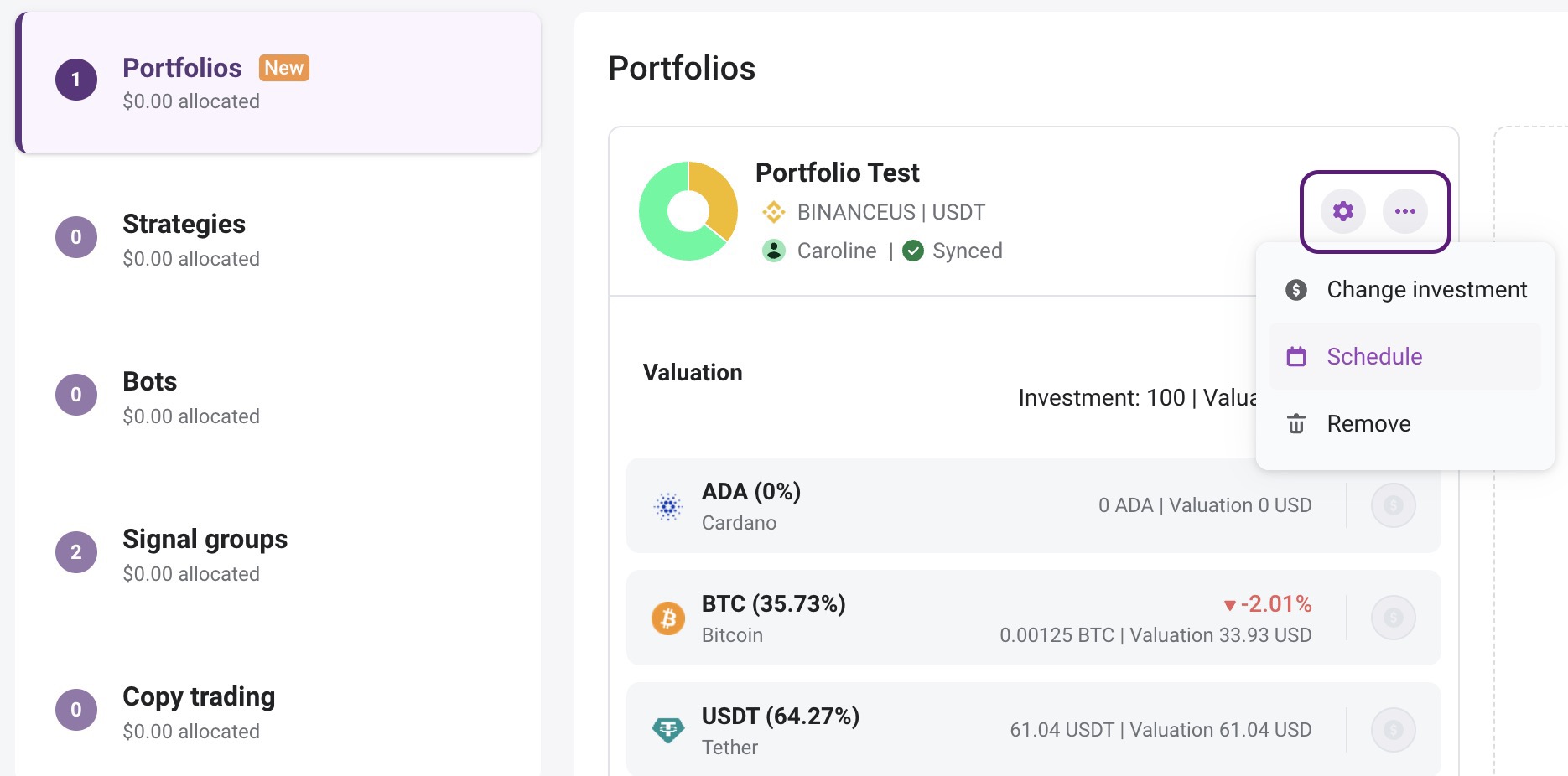Click the Synced status checkmark icon
The image size is (1568, 776).
tap(913, 250)
